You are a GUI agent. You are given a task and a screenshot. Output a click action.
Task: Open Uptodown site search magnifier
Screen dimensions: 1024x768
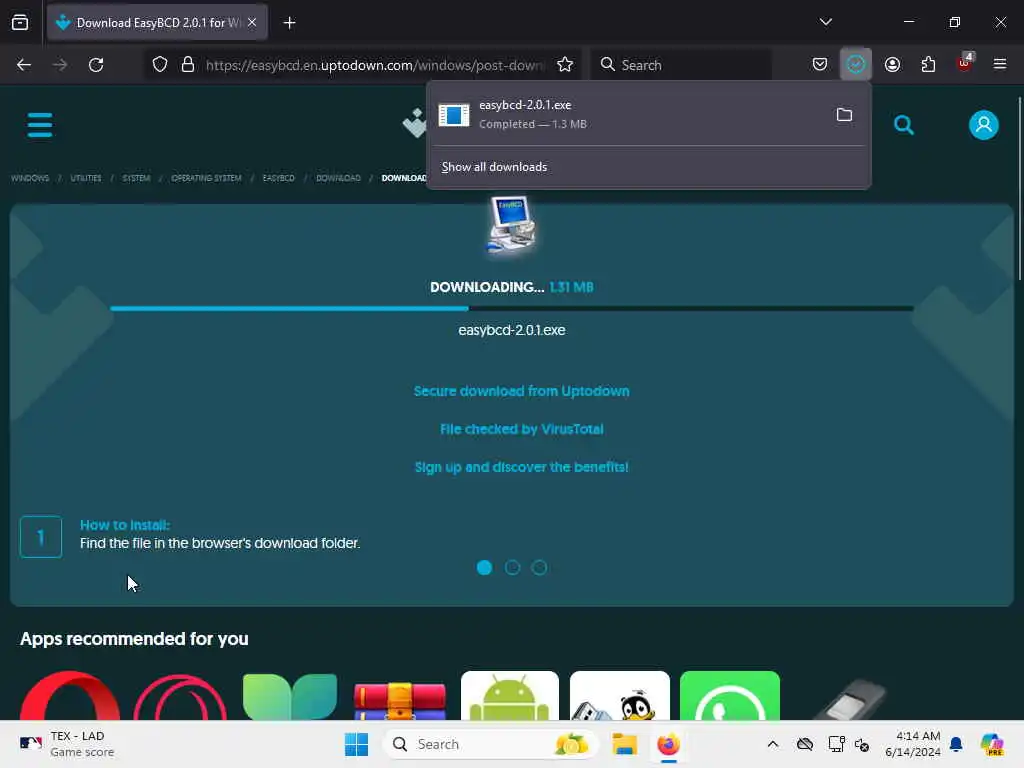[x=904, y=125]
